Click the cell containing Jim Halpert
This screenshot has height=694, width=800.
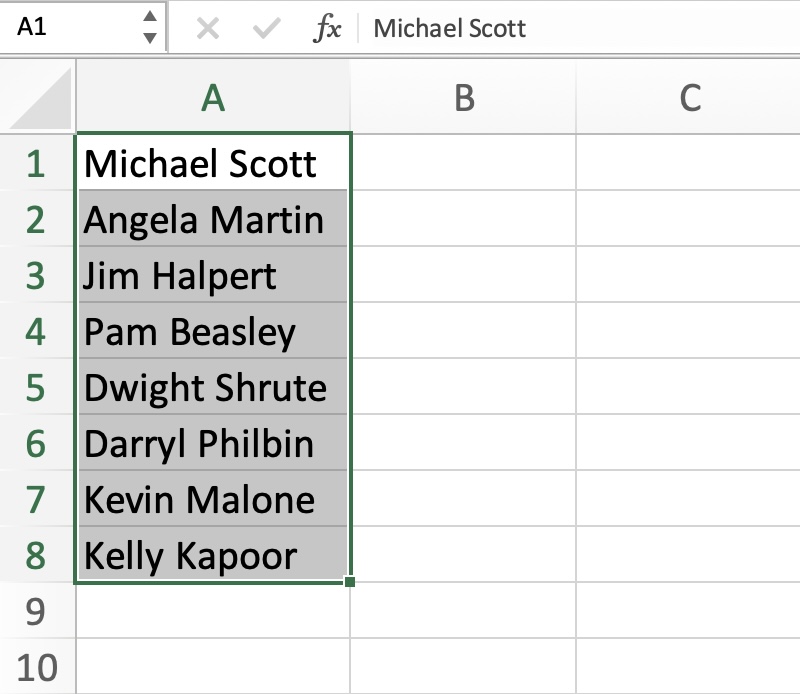(x=213, y=275)
